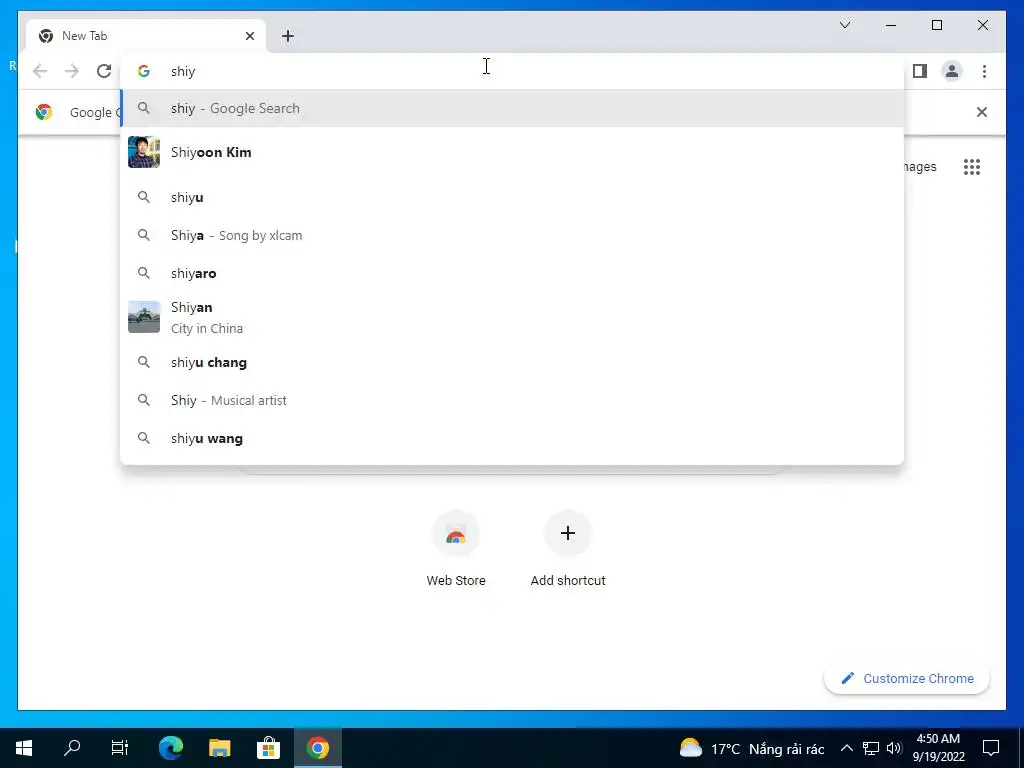1024x768 pixels.
Task: Open the volume tray icon
Action: point(895,748)
